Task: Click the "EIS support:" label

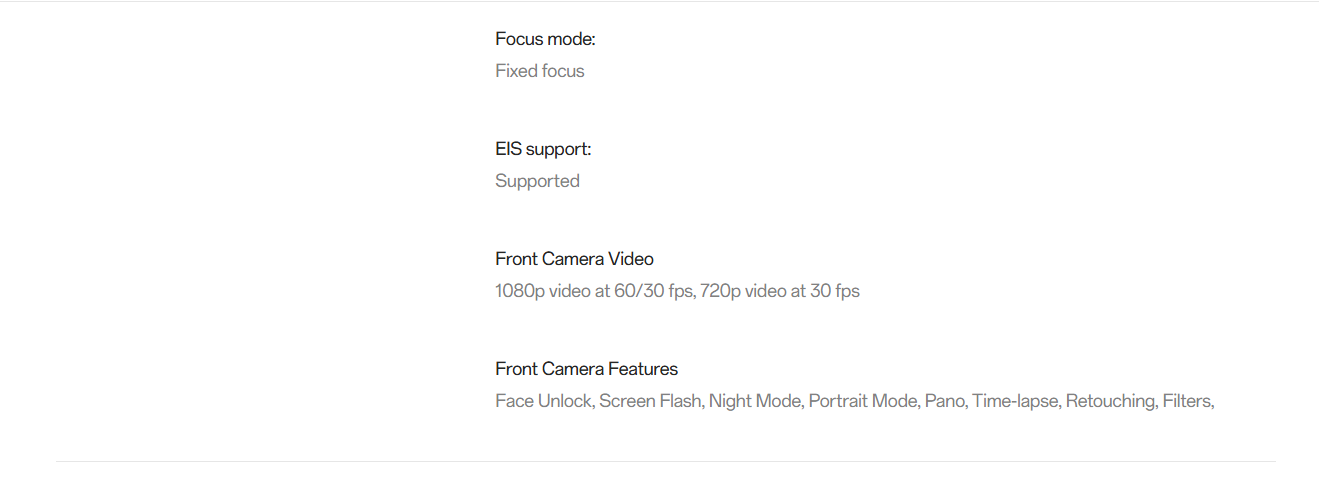Action: 543,149
